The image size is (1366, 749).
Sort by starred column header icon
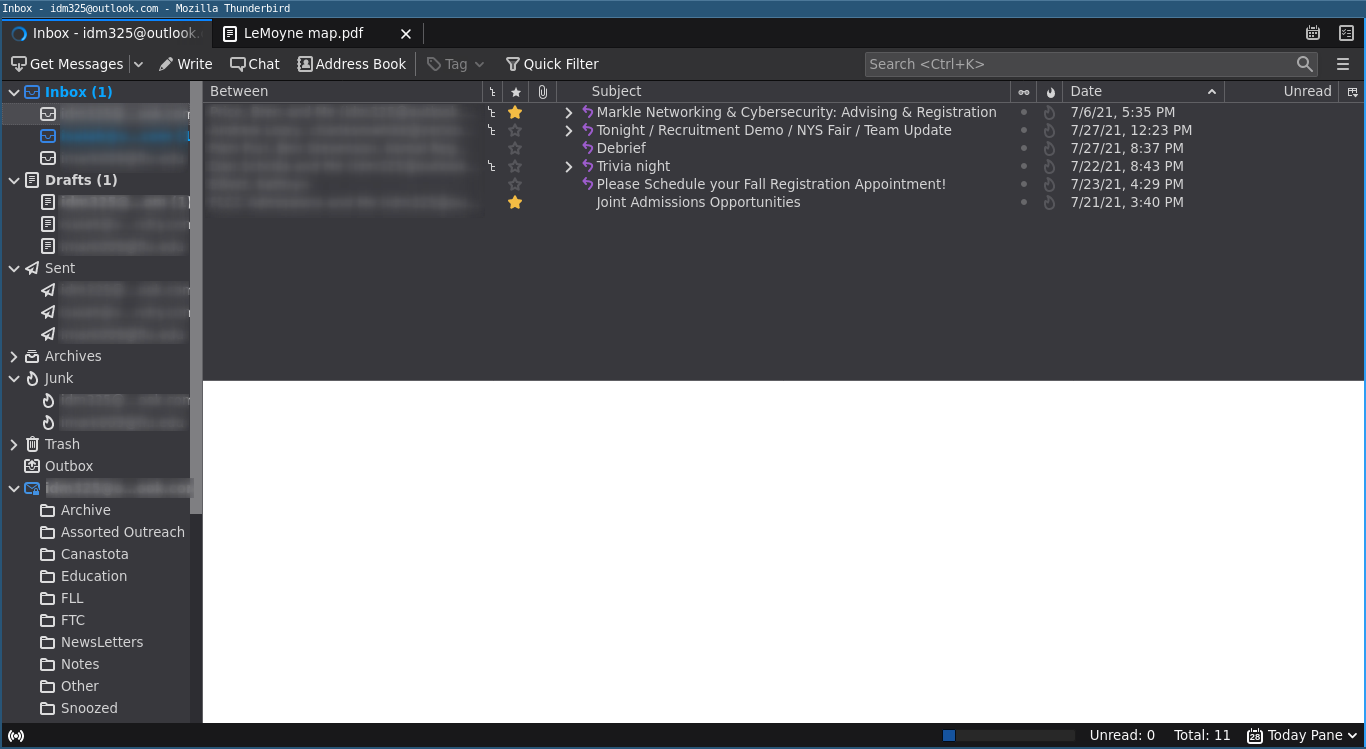point(516,91)
